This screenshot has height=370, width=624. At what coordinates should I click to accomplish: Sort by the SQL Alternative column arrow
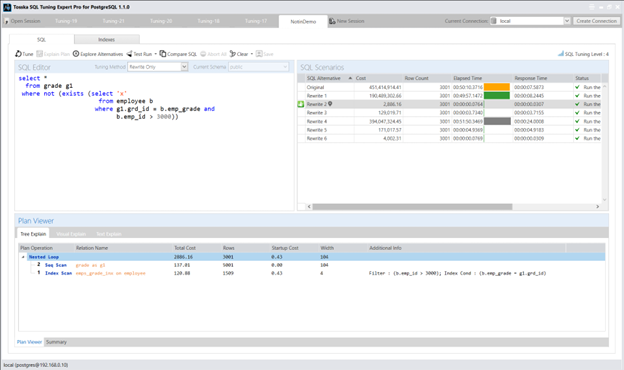pos(350,78)
